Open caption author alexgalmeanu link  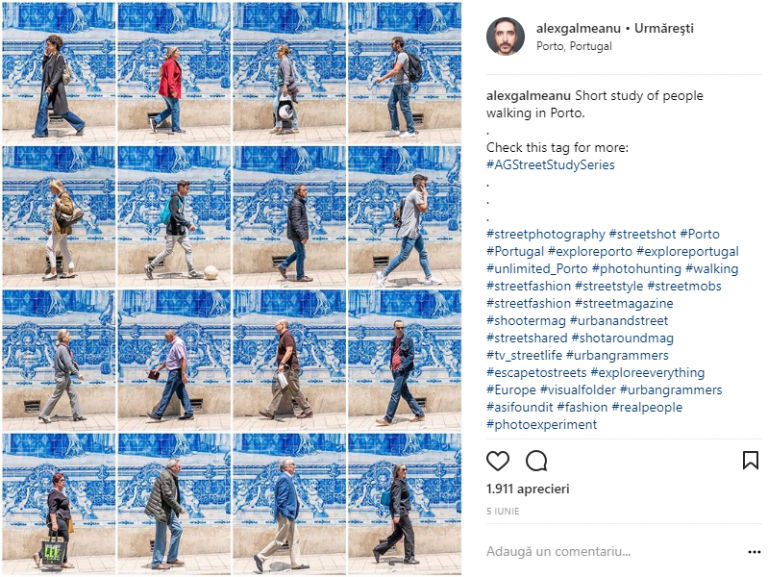pos(528,96)
